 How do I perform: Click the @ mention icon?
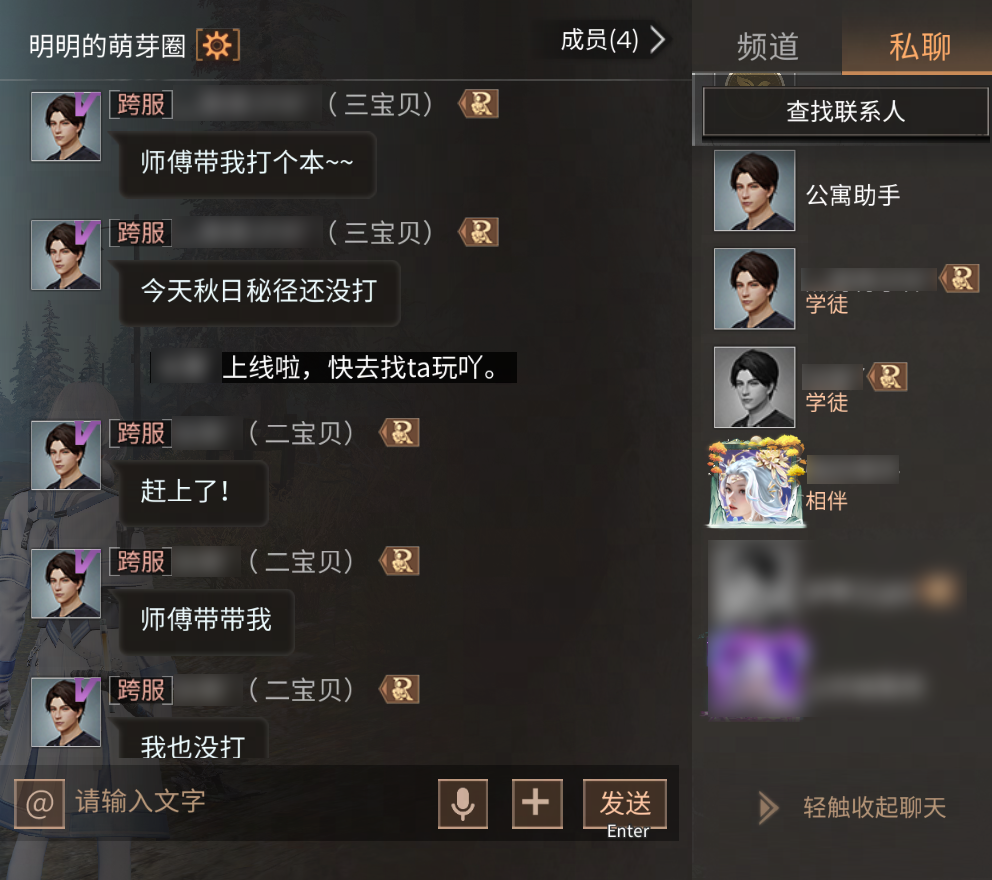coord(40,804)
